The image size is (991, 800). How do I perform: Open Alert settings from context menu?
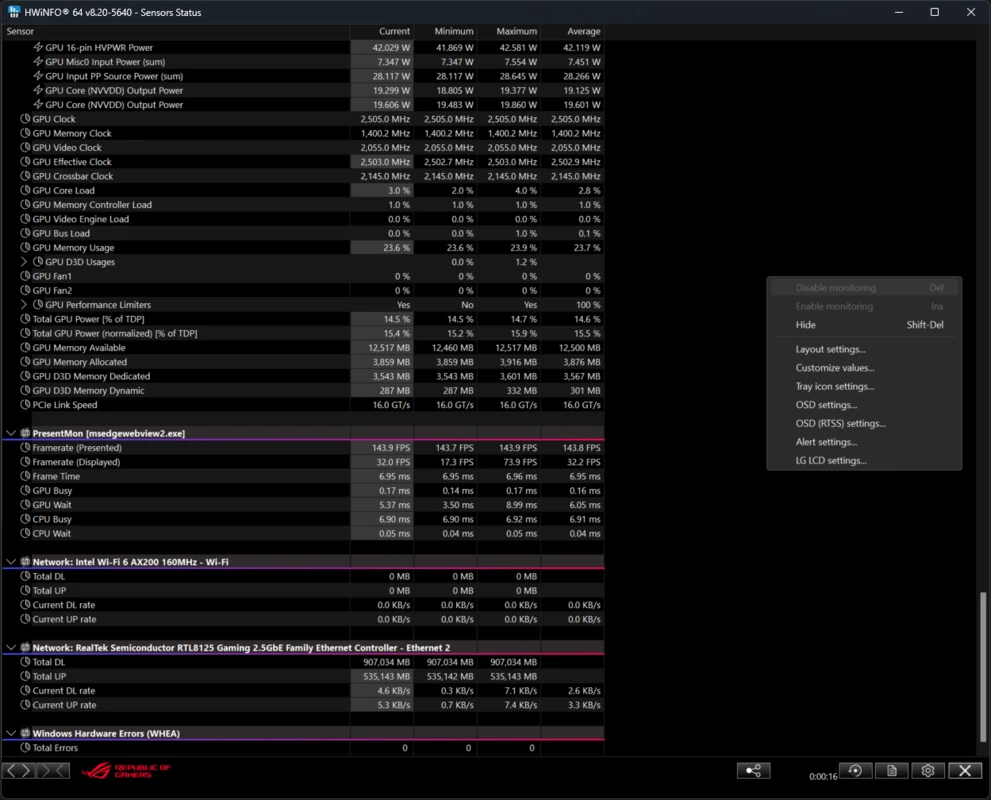point(864,442)
